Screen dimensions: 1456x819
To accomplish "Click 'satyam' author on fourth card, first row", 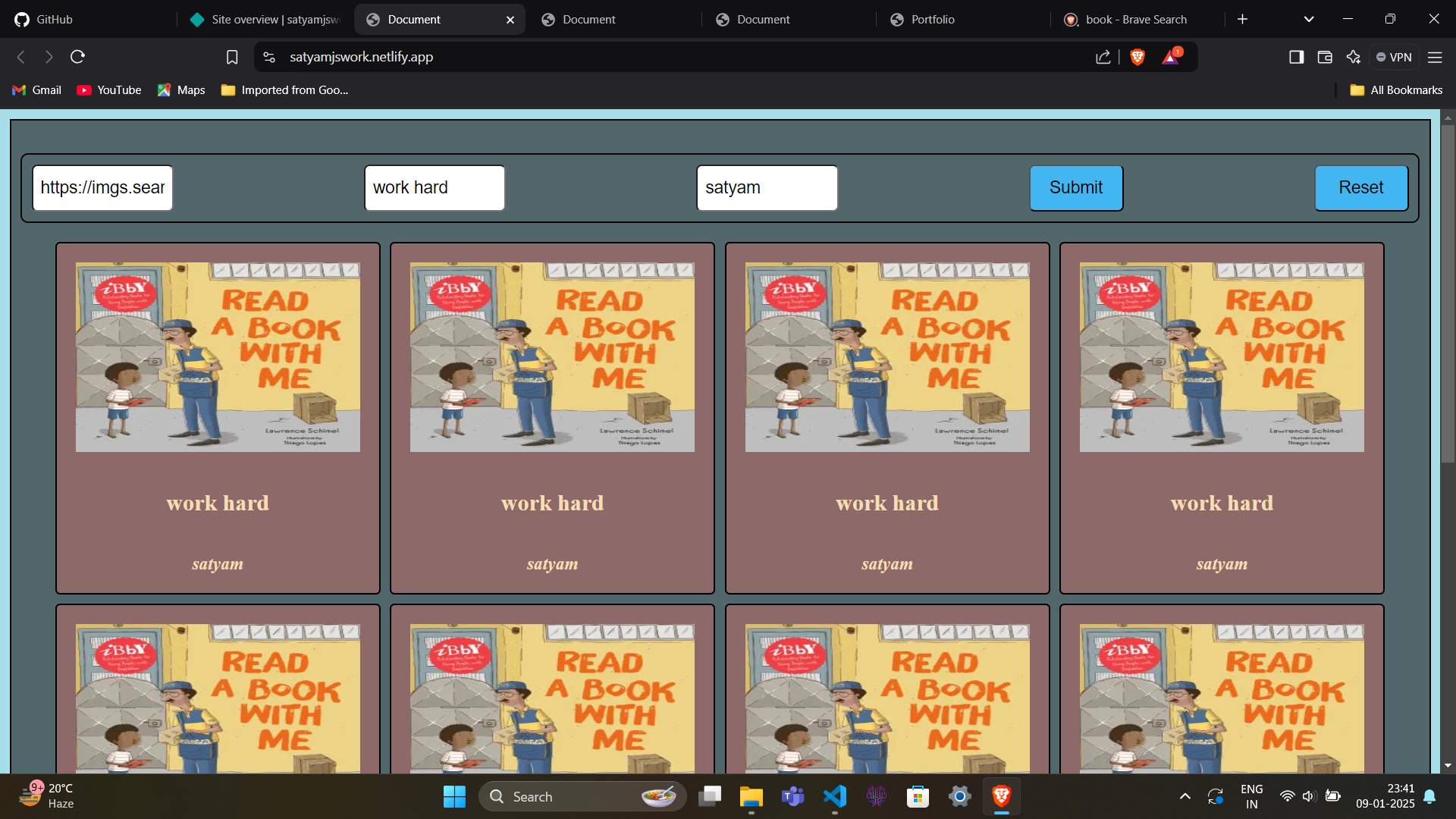I will click(x=1222, y=564).
